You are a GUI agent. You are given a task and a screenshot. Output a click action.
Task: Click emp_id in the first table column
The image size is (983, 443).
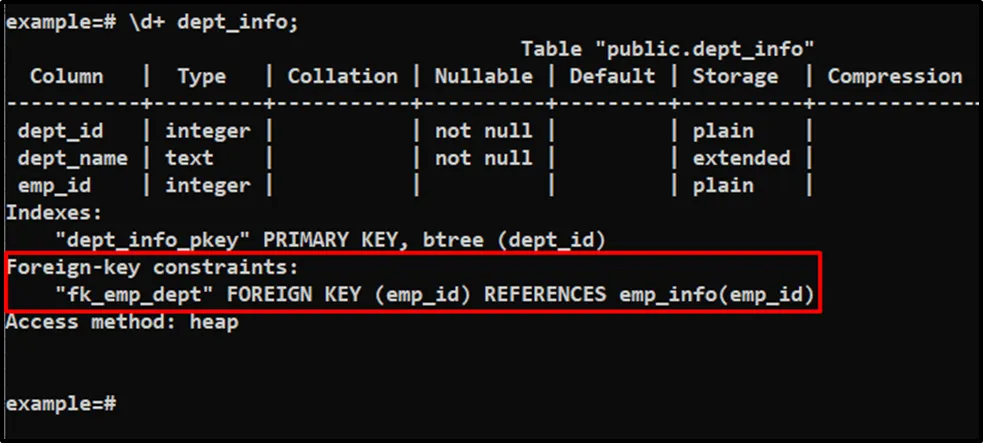53,185
